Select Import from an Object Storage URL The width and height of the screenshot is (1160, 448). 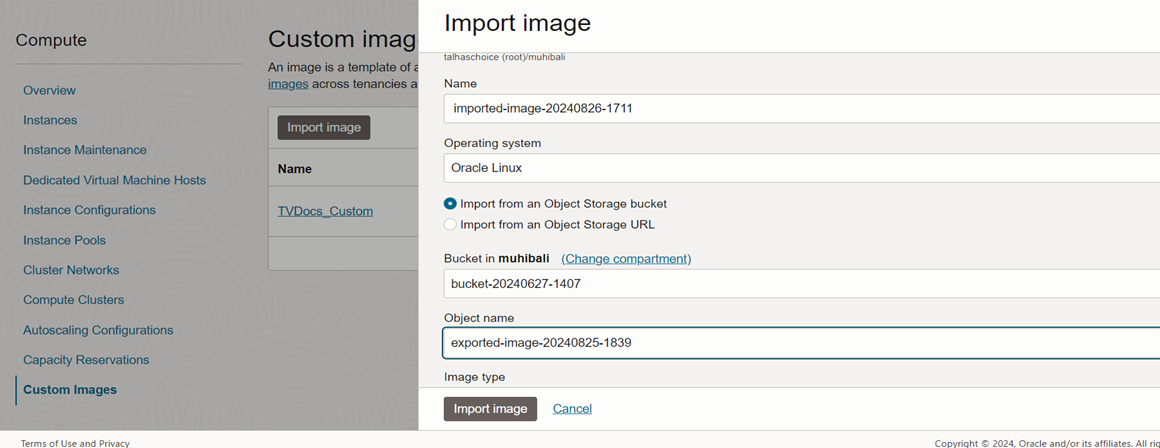[450, 225]
